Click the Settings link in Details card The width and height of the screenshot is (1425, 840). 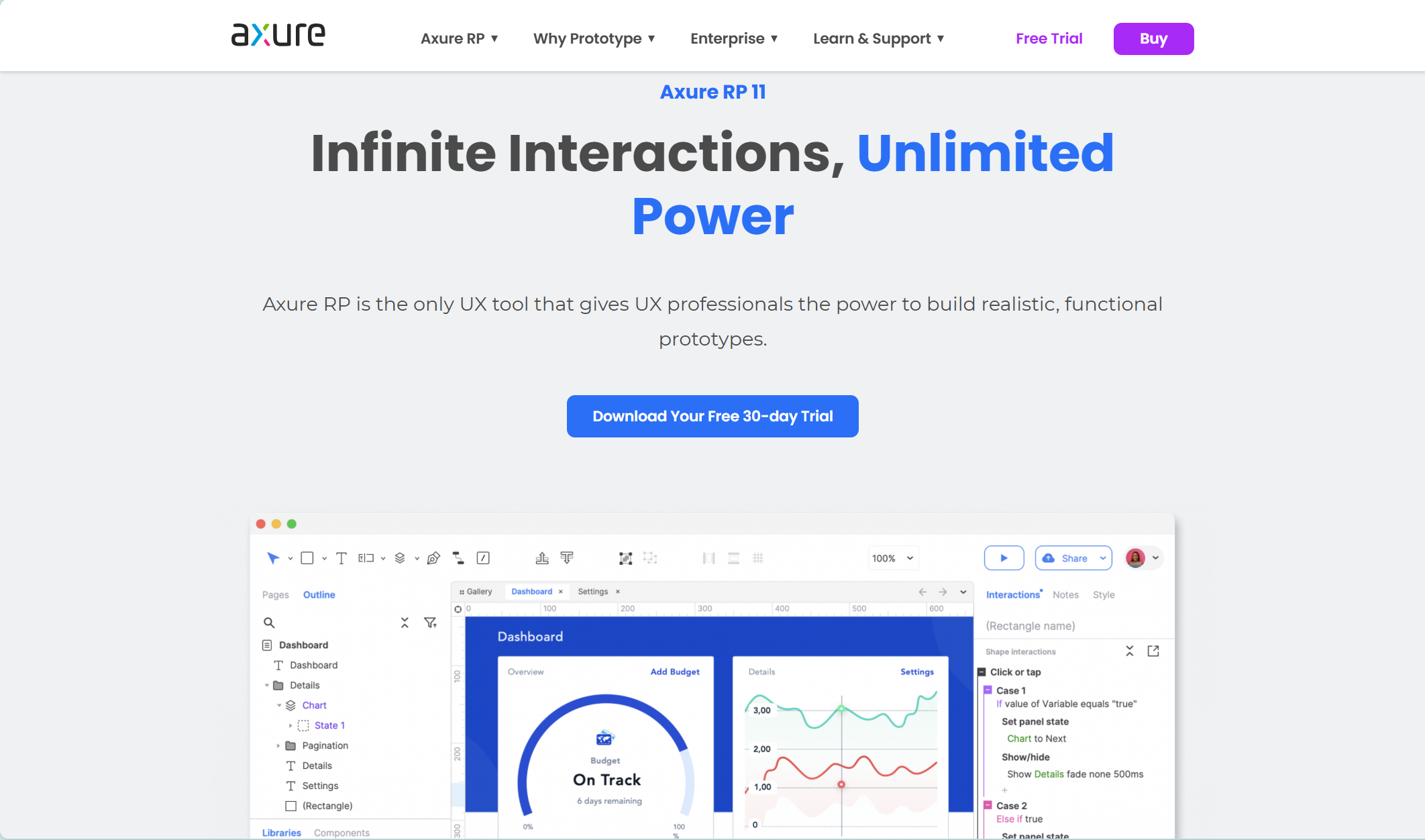pos(917,672)
